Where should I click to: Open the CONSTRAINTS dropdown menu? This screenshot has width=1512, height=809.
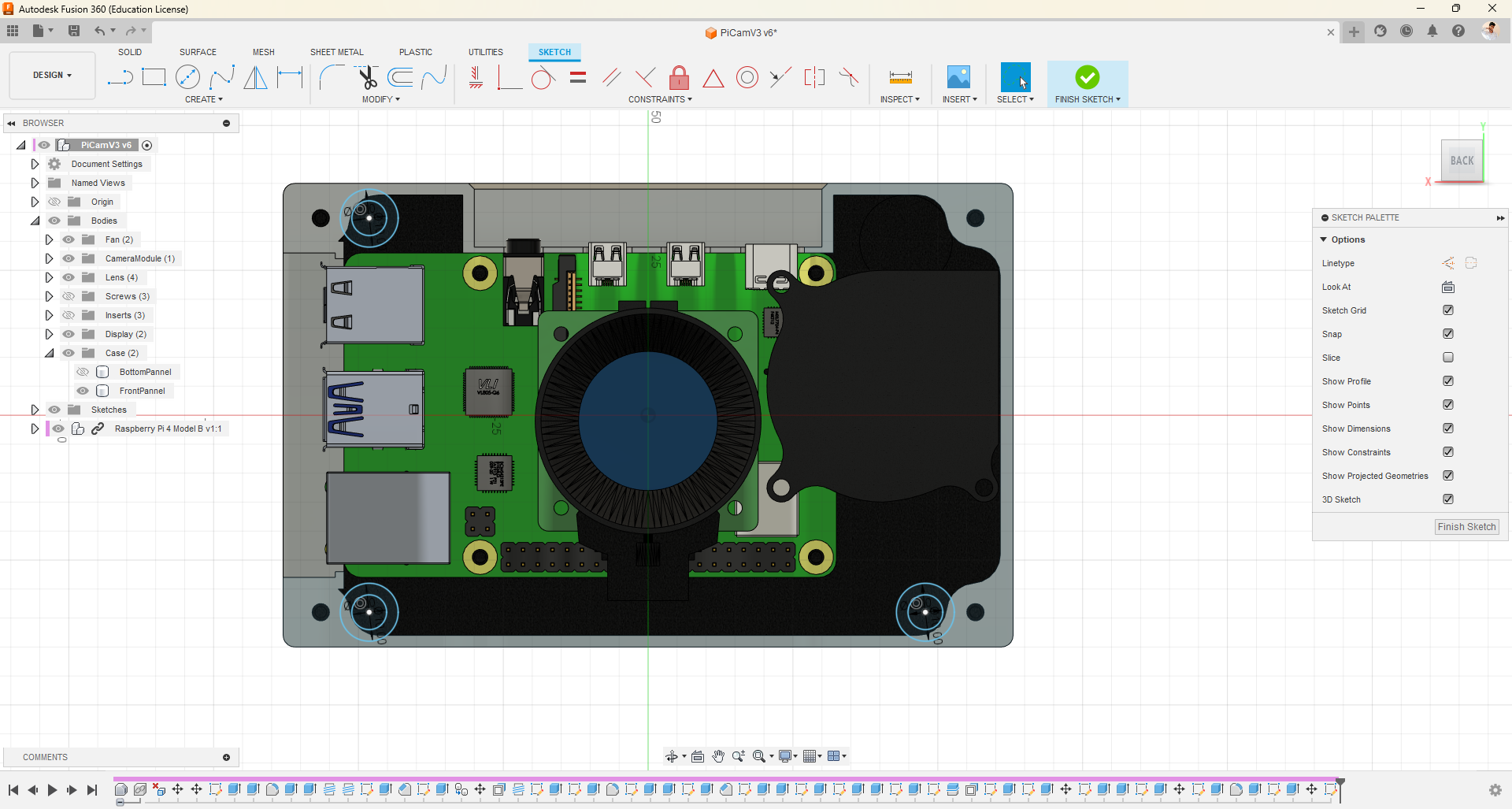[660, 99]
